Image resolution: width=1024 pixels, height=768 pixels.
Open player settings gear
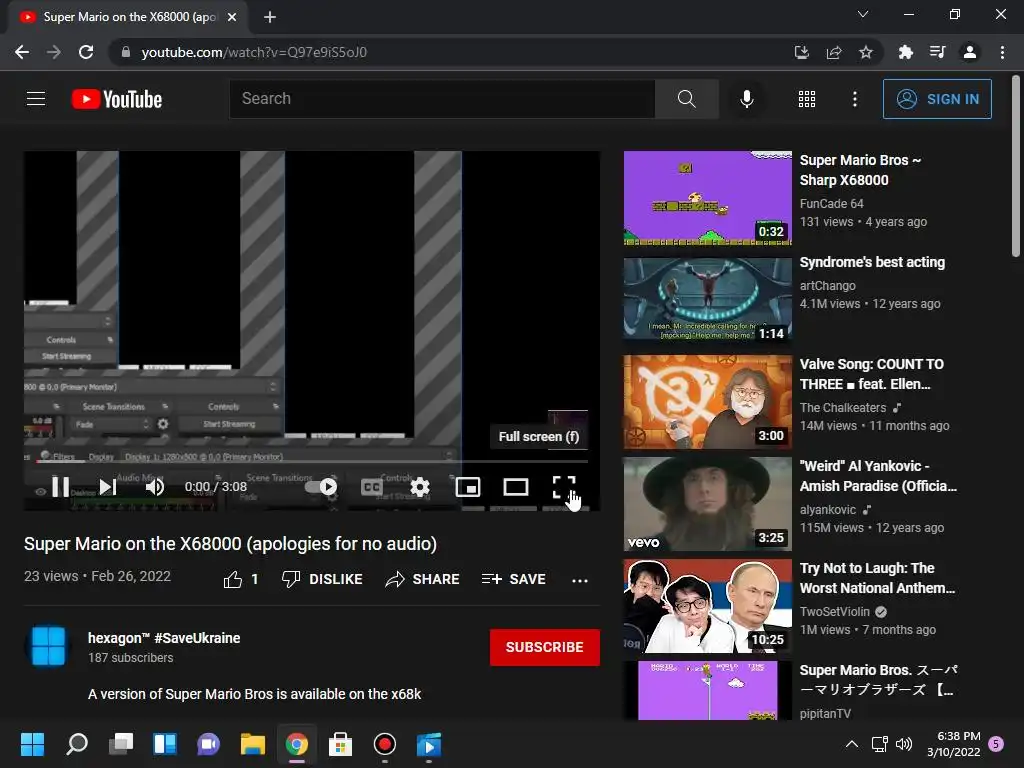pos(420,487)
